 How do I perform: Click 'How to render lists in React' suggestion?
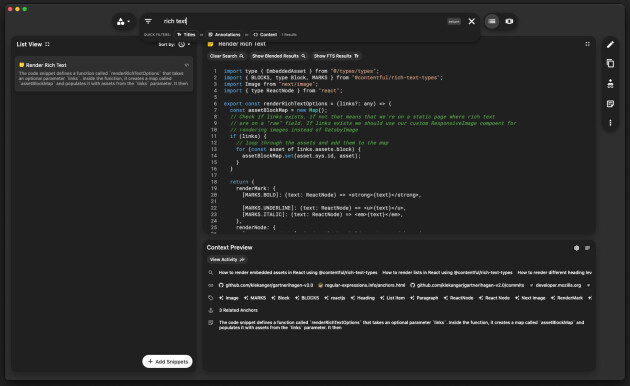click(x=447, y=273)
